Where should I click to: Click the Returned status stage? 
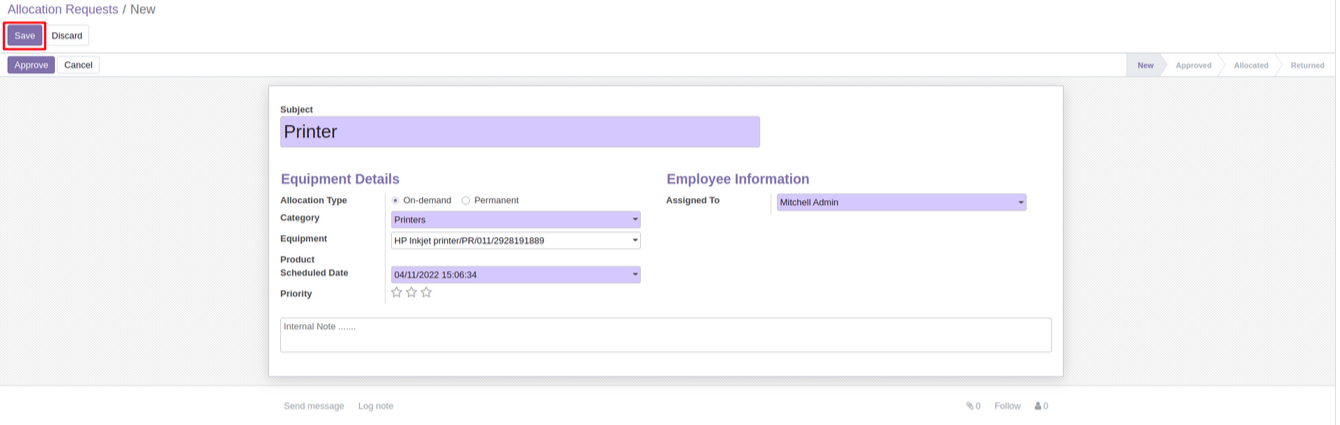coord(1307,66)
